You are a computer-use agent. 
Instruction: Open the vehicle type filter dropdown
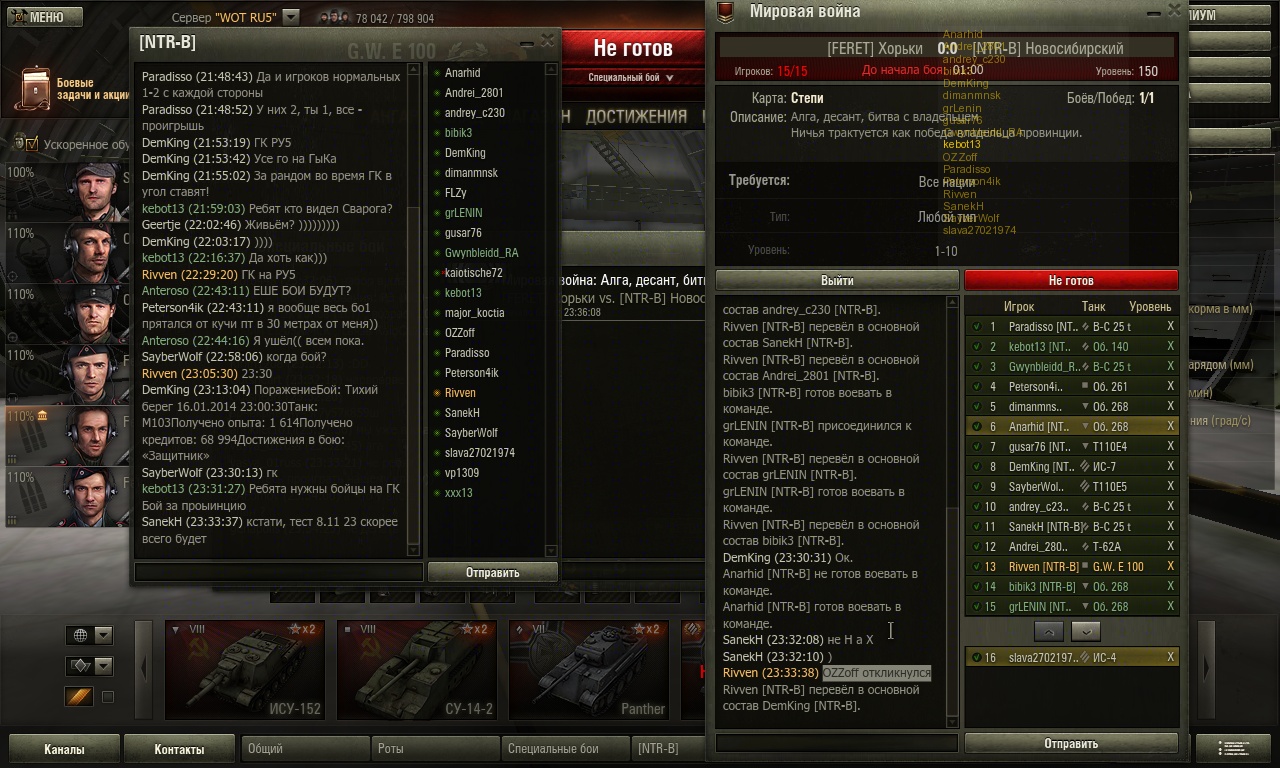click(x=89, y=666)
